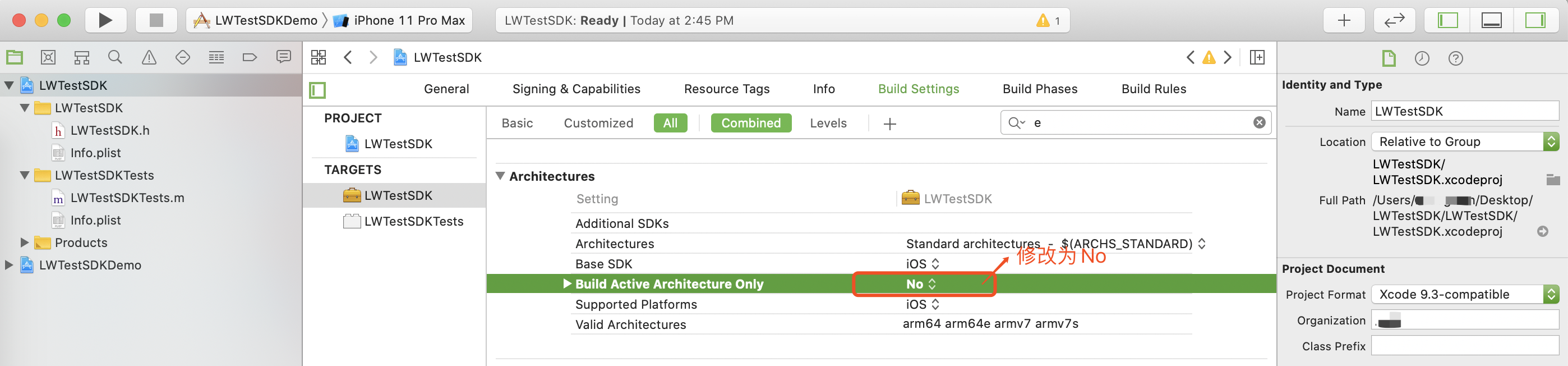This screenshot has width=1568, height=366.
Task: Click the Class Prefix text field
Action: point(1464,346)
